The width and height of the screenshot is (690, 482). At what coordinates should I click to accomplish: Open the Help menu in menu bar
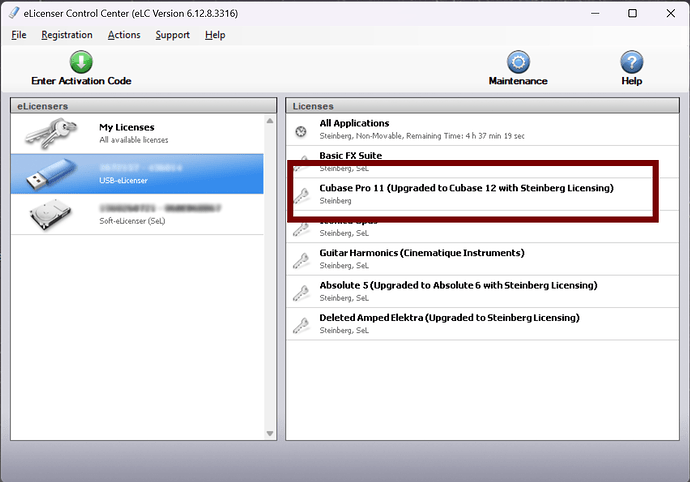tap(215, 35)
